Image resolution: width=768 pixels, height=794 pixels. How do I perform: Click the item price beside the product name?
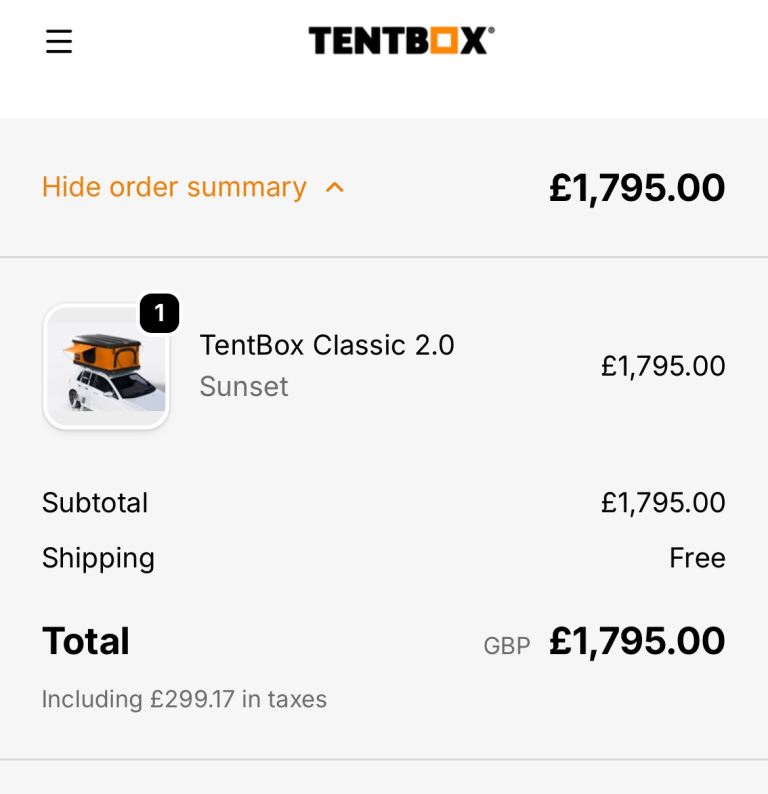click(662, 366)
